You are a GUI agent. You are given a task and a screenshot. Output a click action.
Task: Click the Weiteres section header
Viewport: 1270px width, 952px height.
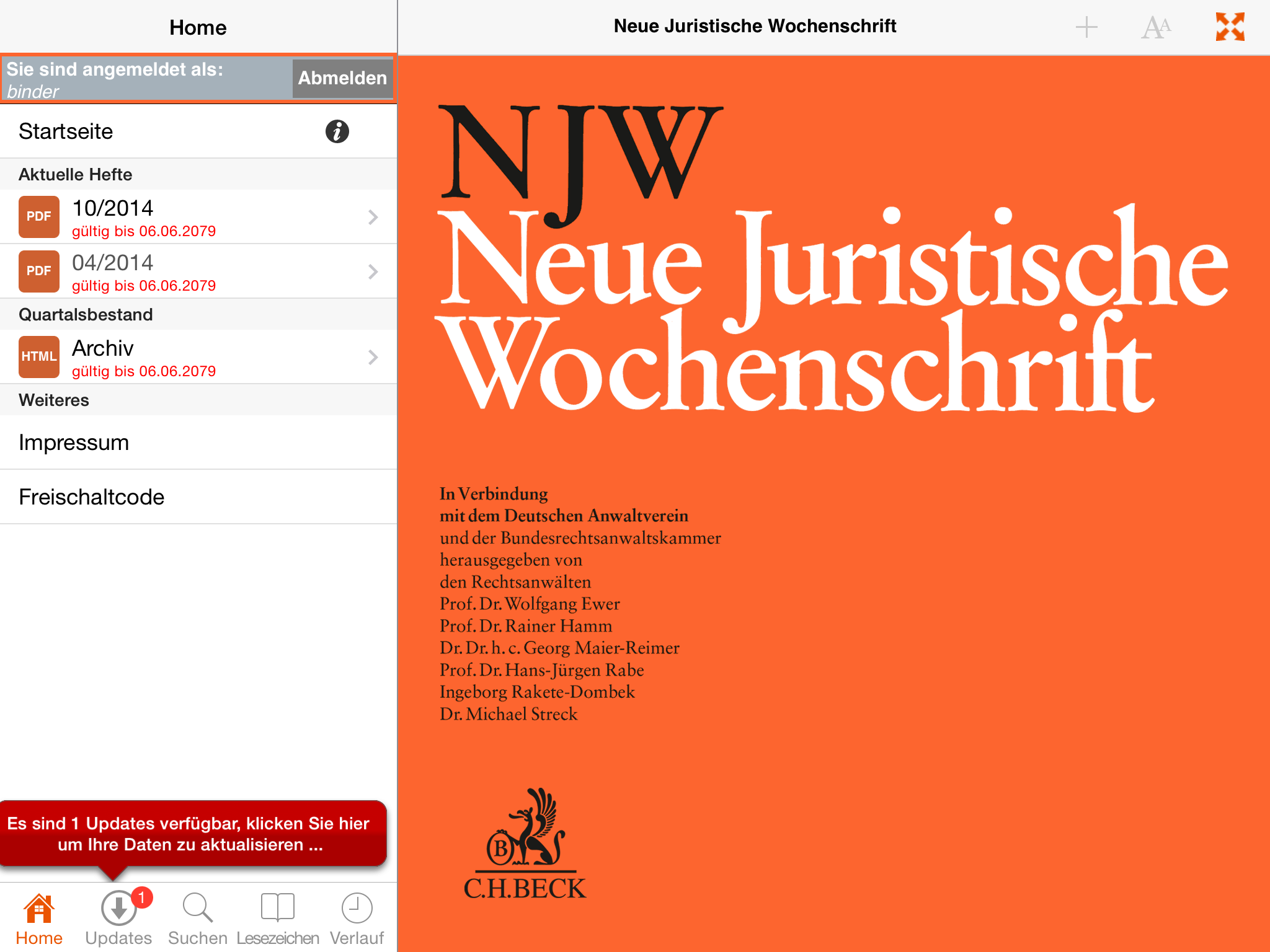coord(198,400)
